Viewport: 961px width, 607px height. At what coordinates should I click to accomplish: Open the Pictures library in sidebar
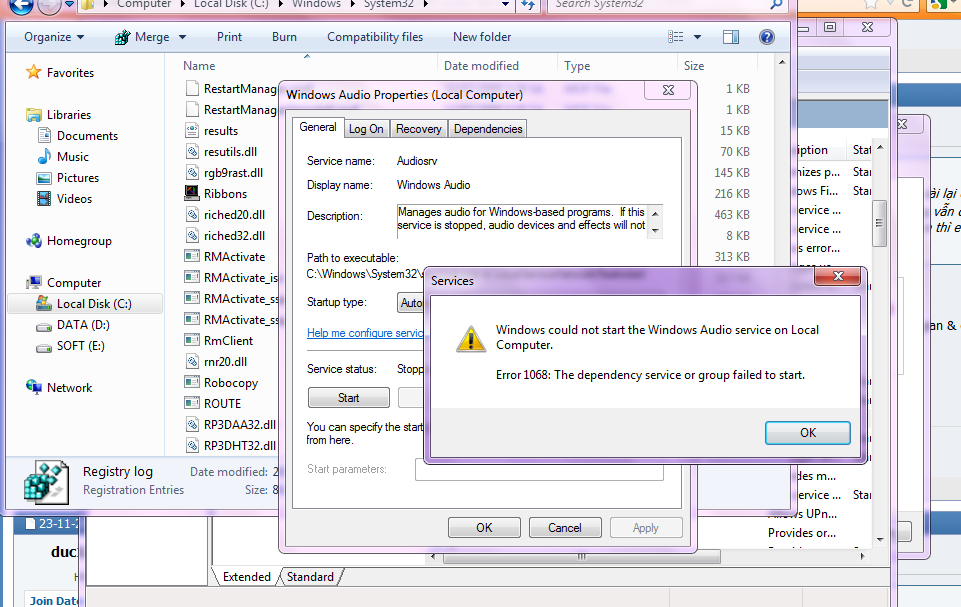pyautogui.click(x=77, y=178)
